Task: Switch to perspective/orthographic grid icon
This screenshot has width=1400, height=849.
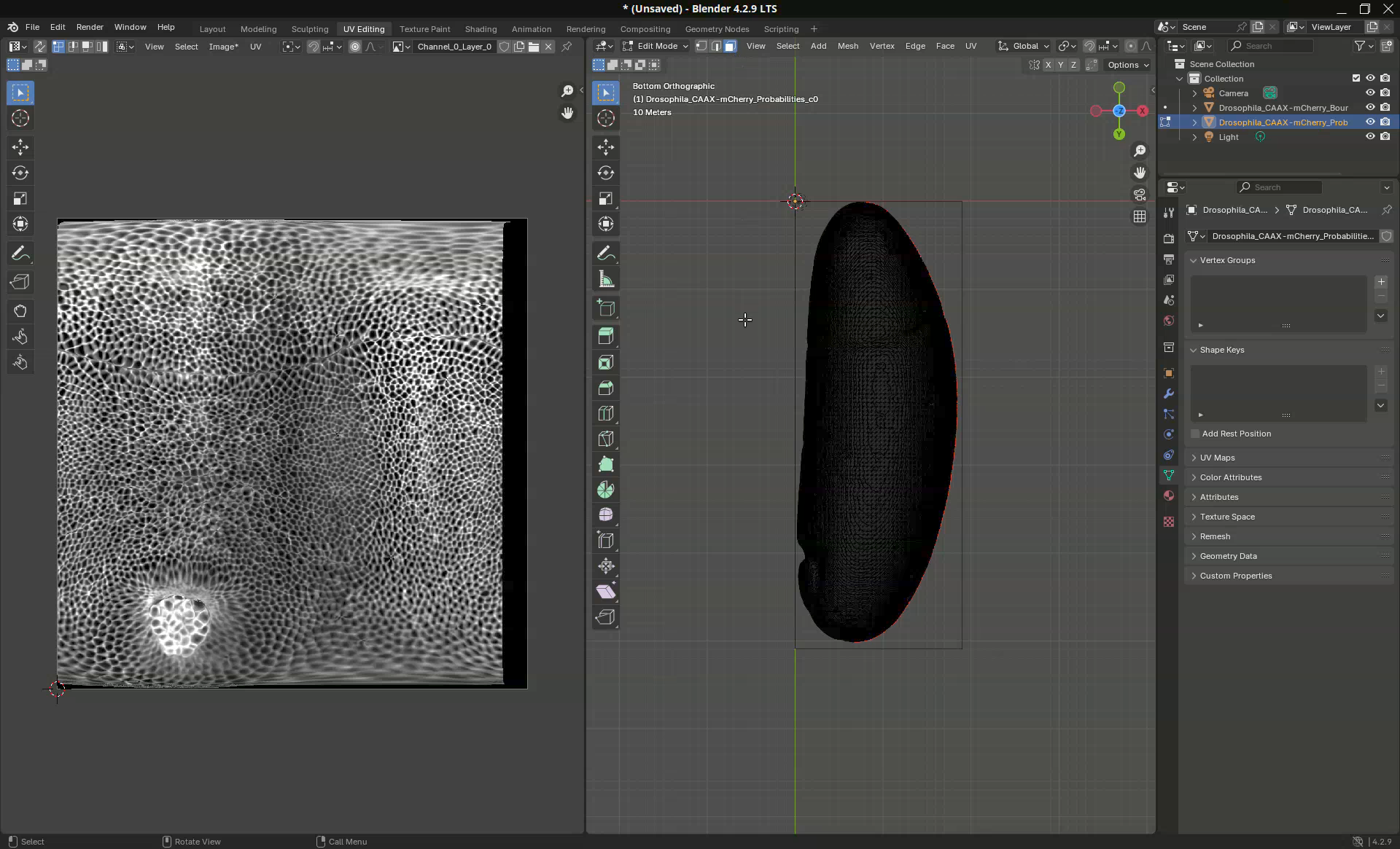Action: tap(1139, 216)
